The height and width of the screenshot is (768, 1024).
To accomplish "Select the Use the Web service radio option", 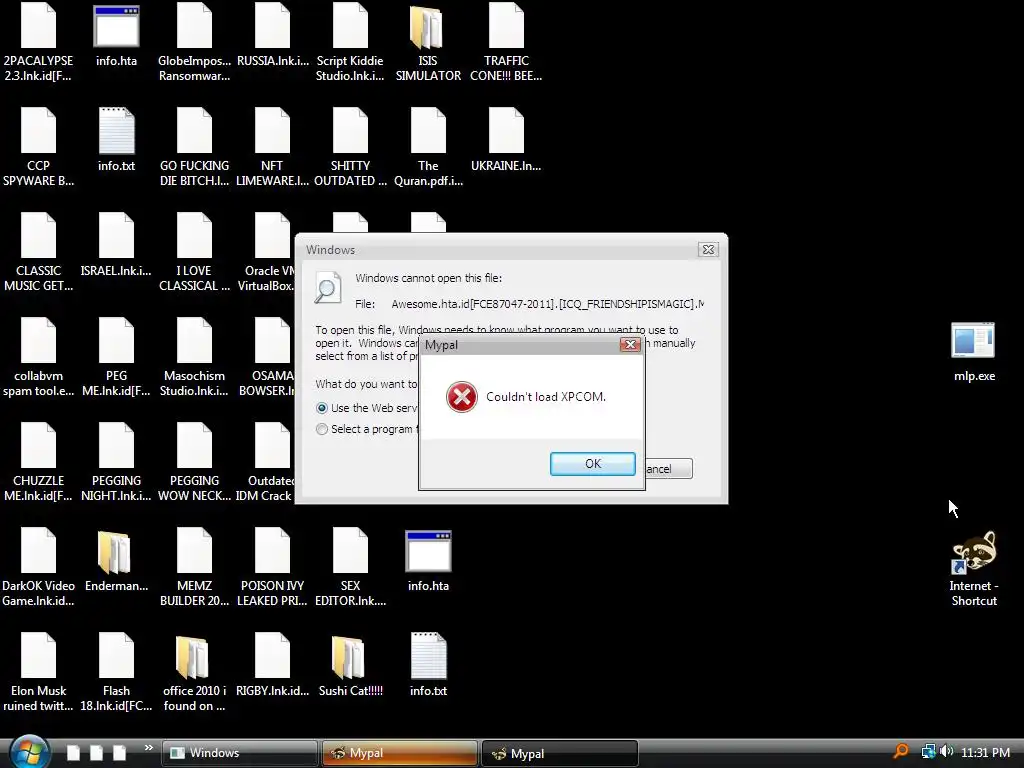I will (321, 408).
